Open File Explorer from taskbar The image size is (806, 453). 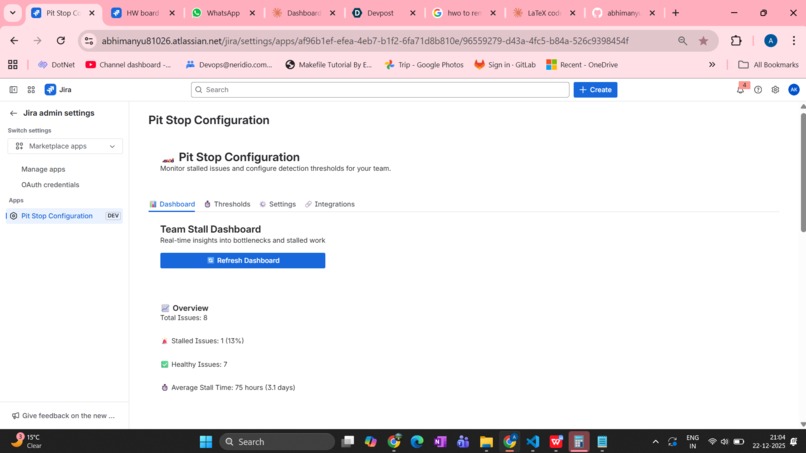coord(486,442)
